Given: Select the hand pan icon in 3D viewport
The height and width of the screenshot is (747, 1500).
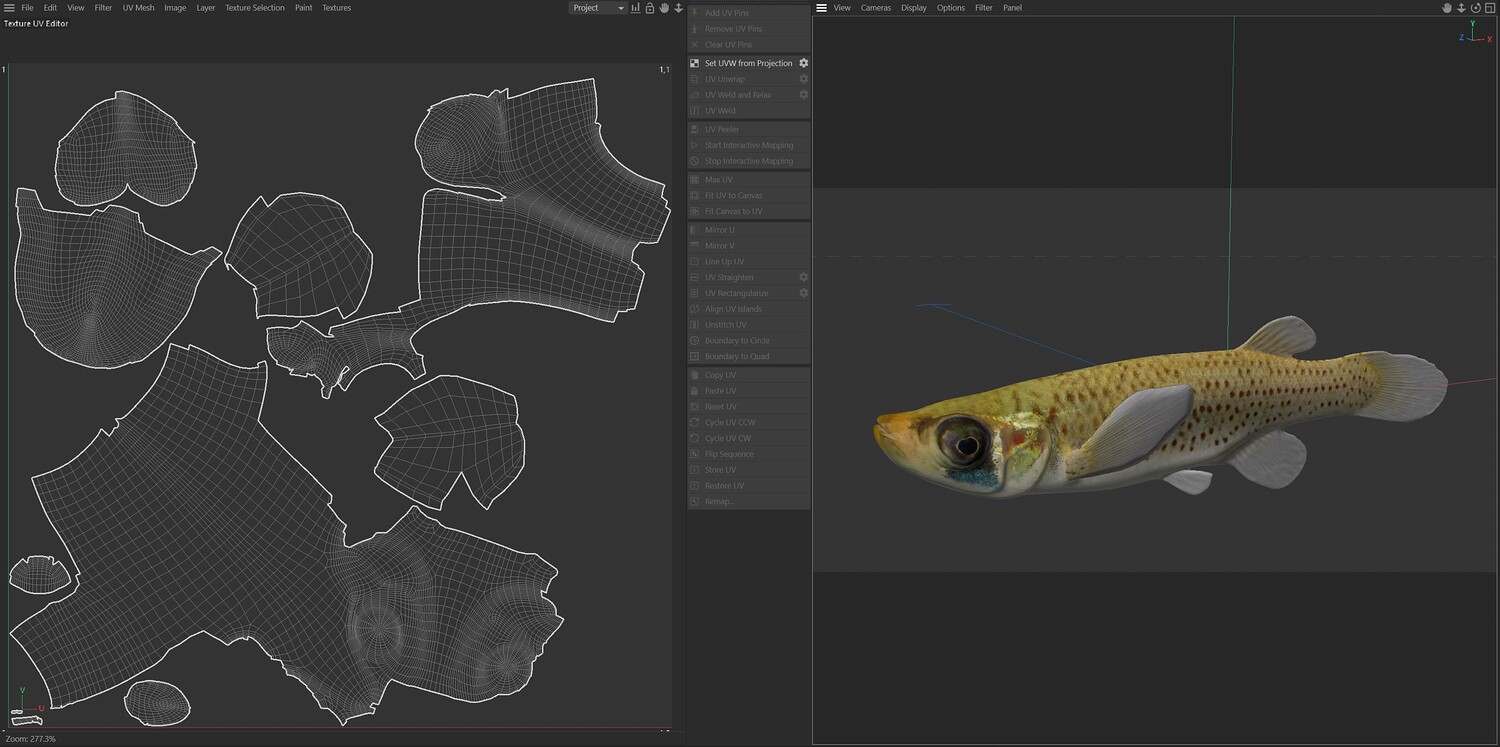Looking at the screenshot, I should [x=1446, y=8].
